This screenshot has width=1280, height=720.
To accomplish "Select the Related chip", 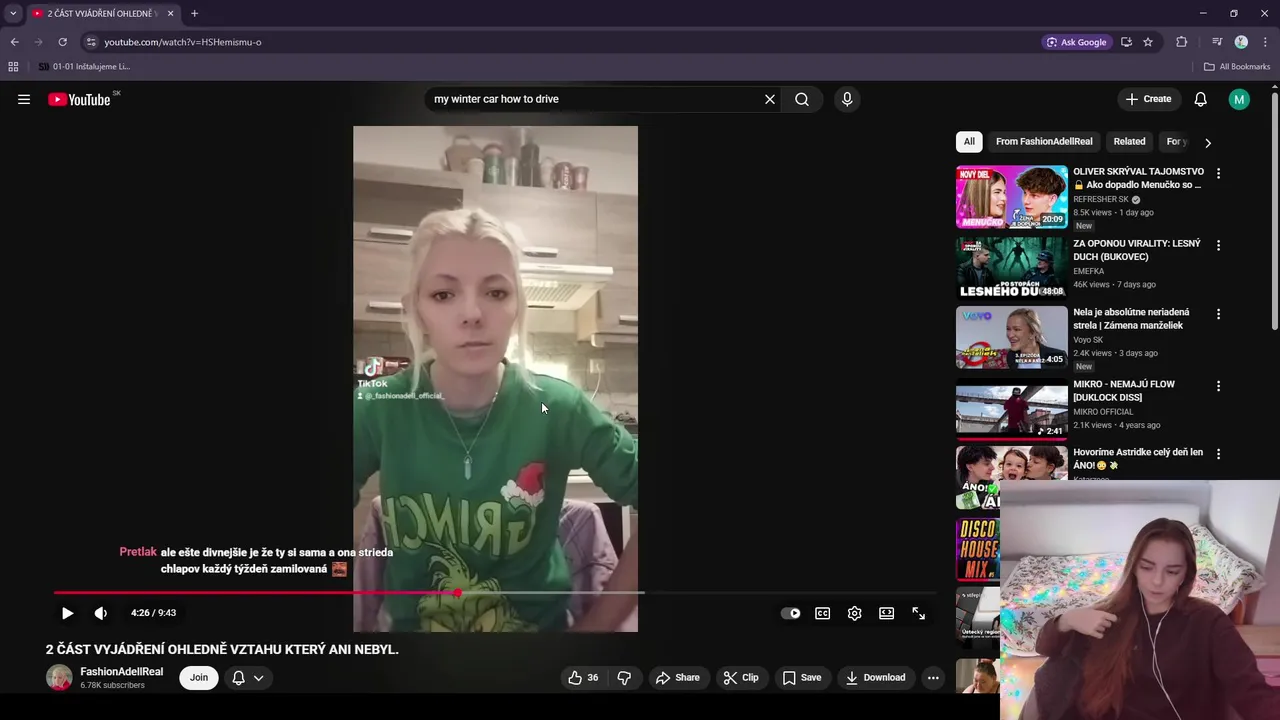I will [1129, 141].
